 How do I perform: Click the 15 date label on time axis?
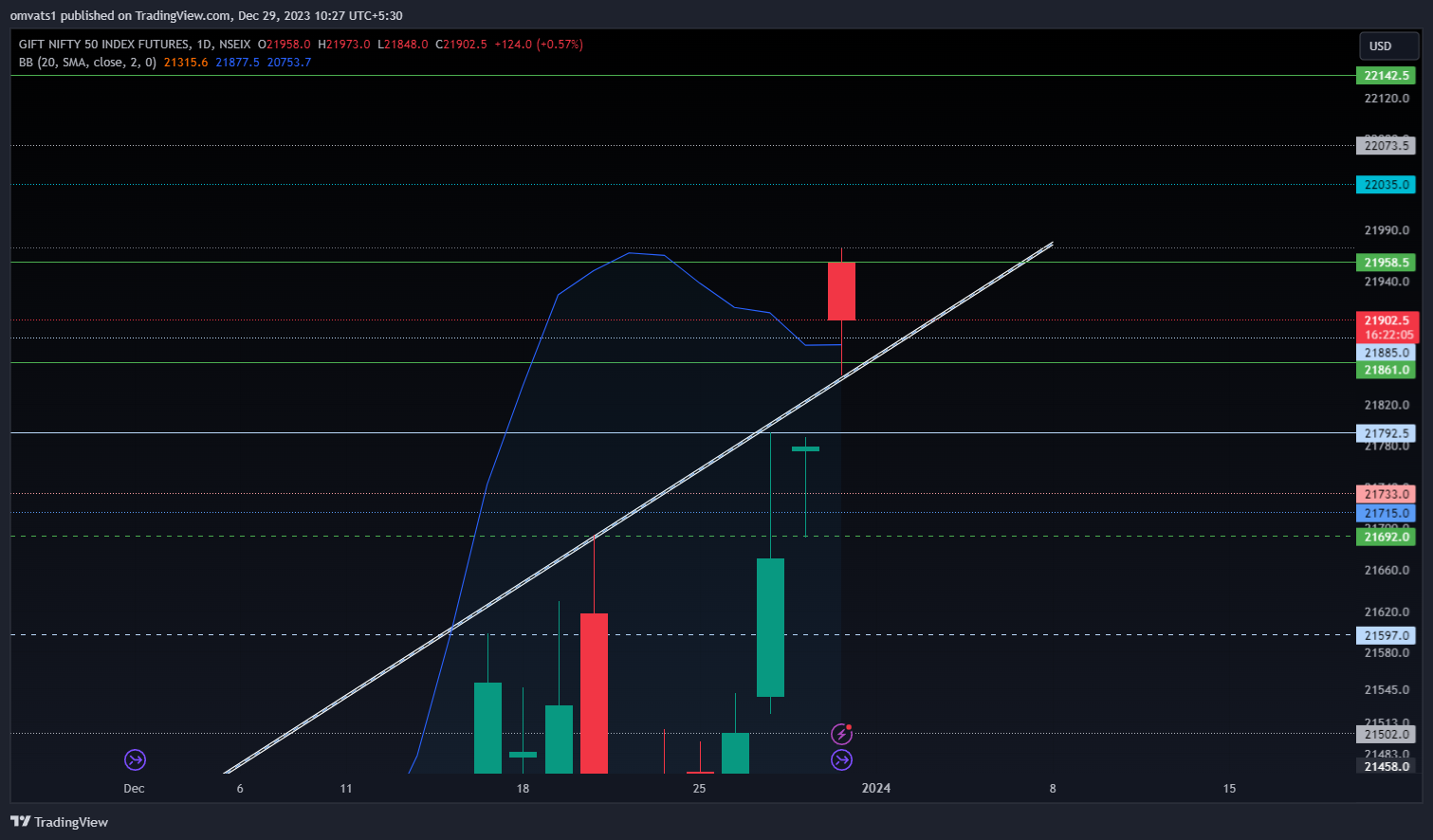point(1229,789)
